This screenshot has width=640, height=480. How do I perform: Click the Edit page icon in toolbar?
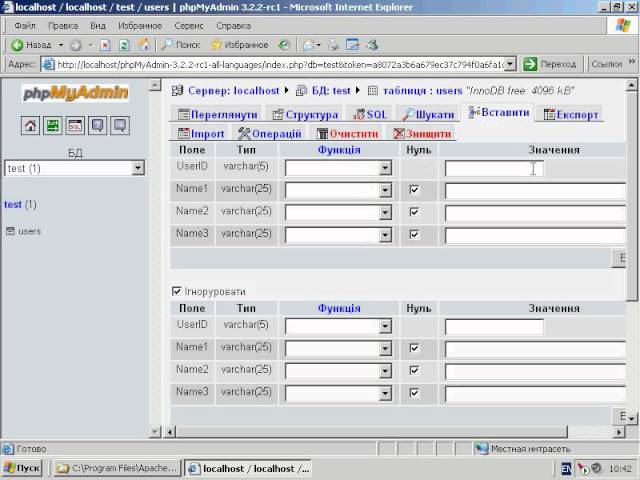pyautogui.click(x=352, y=45)
